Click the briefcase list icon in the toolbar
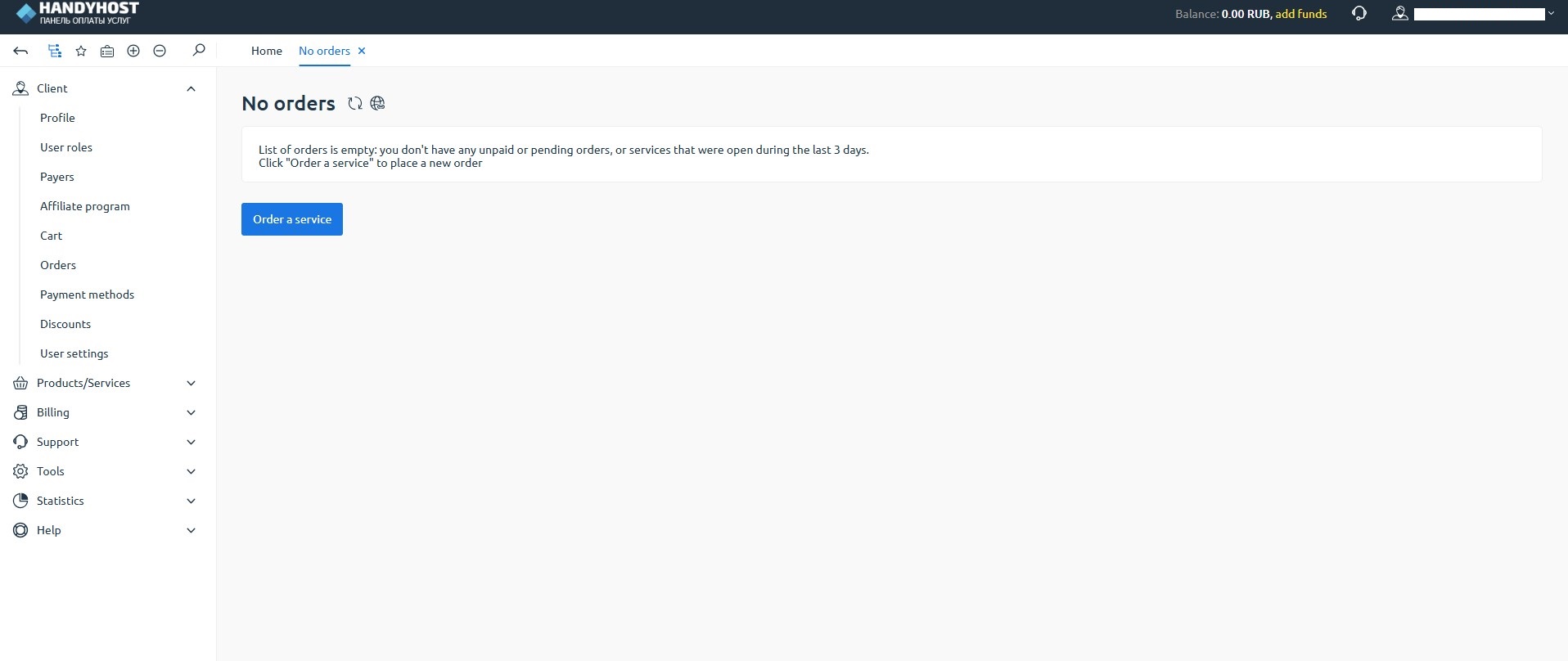 tap(107, 51)
